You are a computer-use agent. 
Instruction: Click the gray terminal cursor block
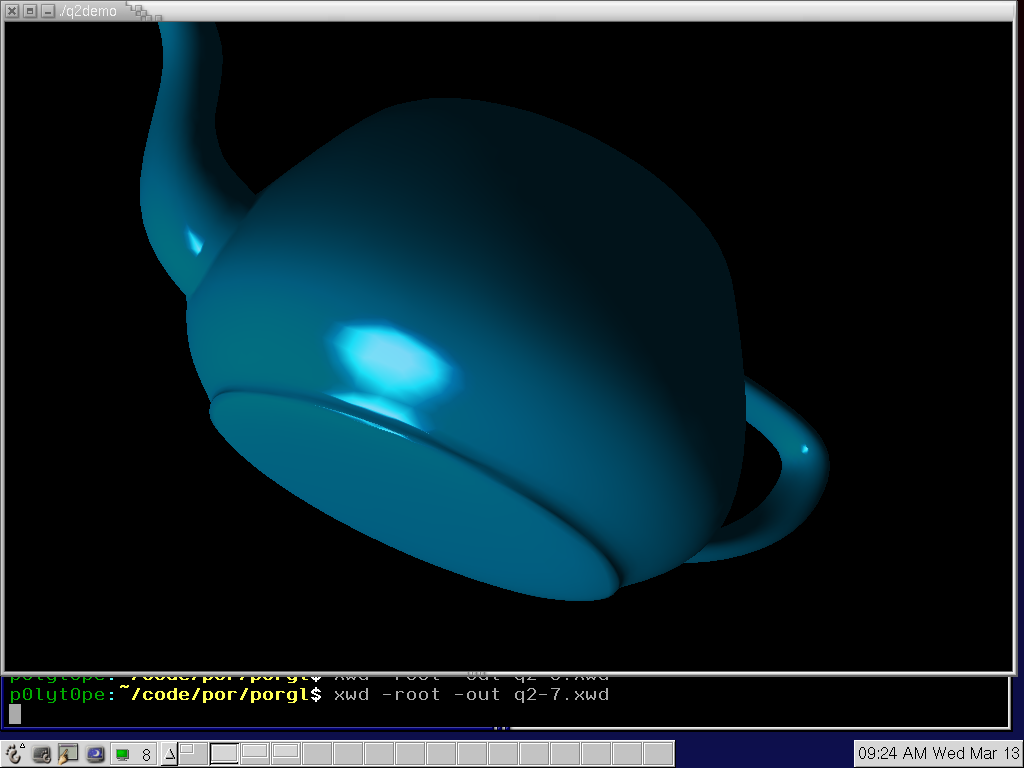pos(15,713)
